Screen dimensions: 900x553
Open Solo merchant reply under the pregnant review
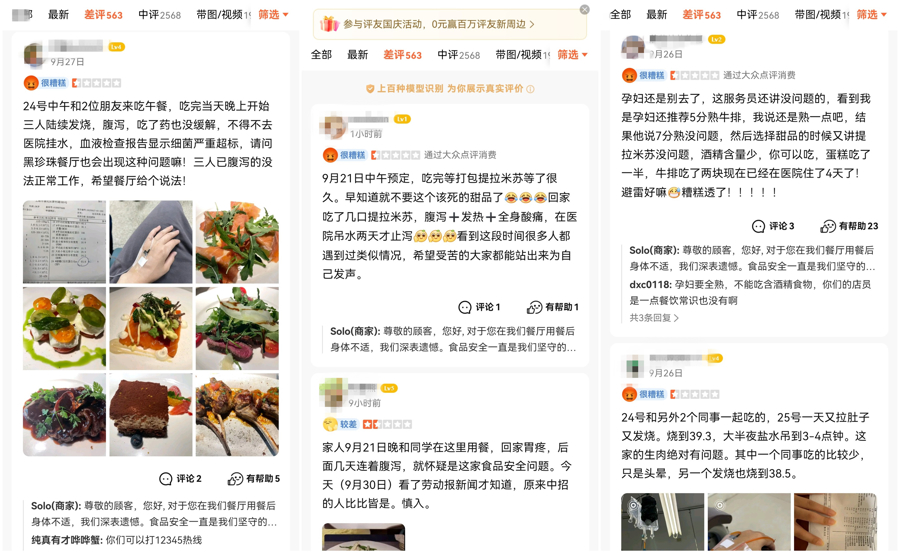[752, 258]
